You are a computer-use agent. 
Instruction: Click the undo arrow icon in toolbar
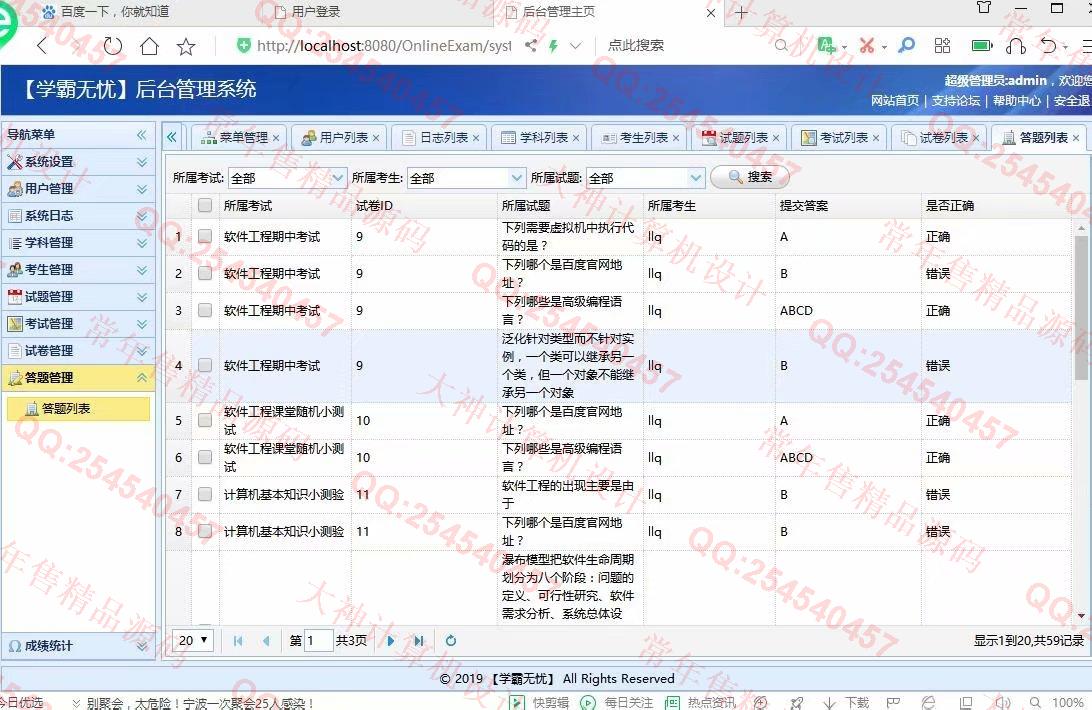[x=1048, y=46]
